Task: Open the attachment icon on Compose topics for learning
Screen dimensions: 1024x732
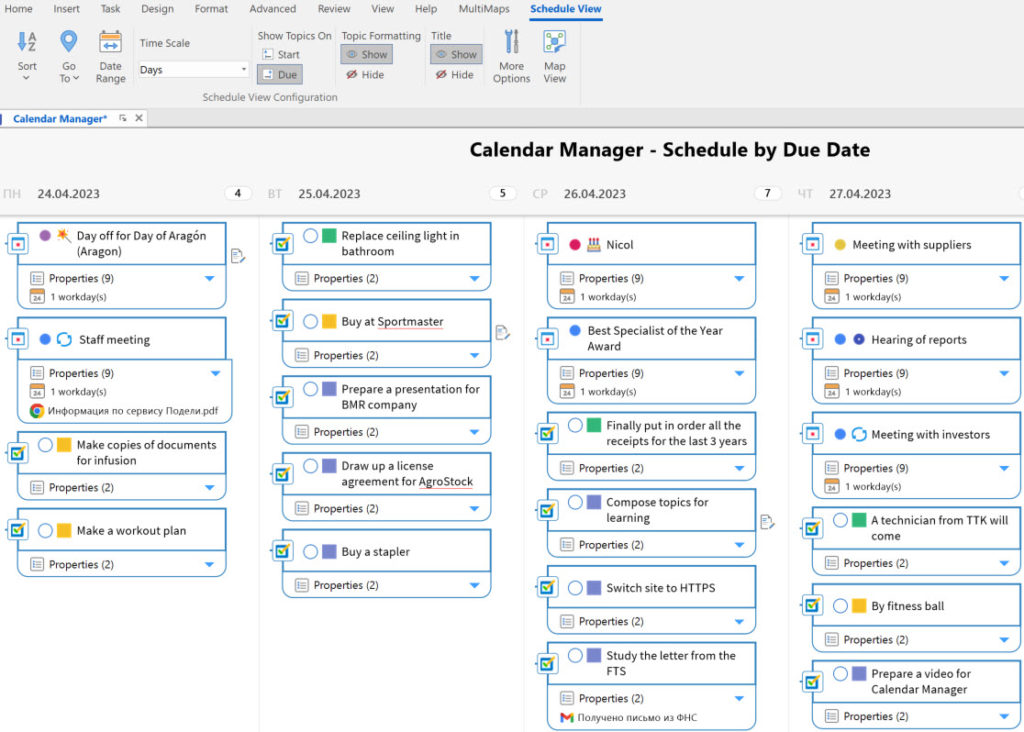Action: (767, 522)
